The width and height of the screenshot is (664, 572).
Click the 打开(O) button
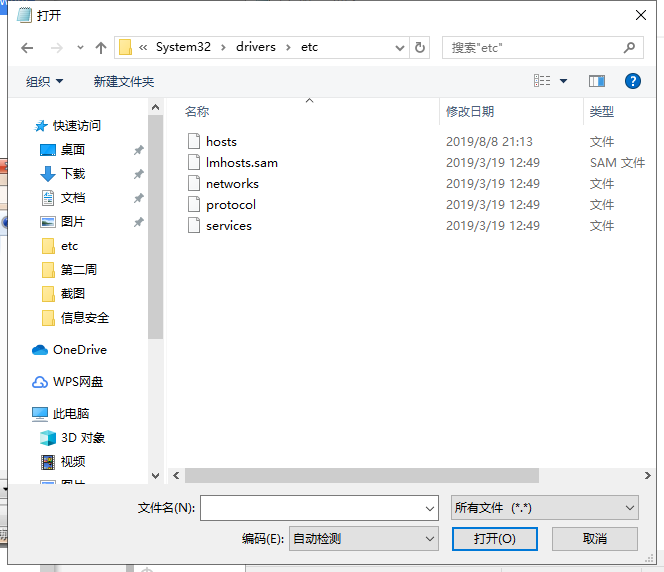(x=495, y=539)
